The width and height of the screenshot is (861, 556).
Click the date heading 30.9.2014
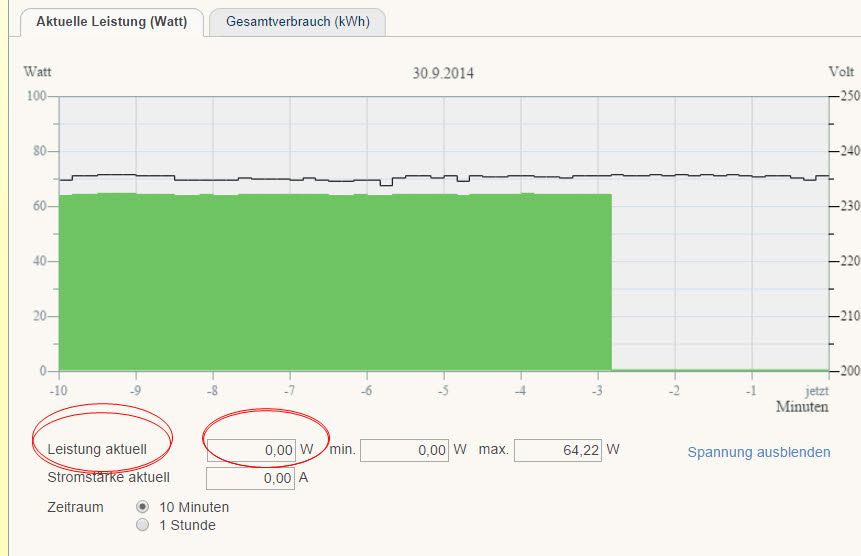(x=442, y=73)
